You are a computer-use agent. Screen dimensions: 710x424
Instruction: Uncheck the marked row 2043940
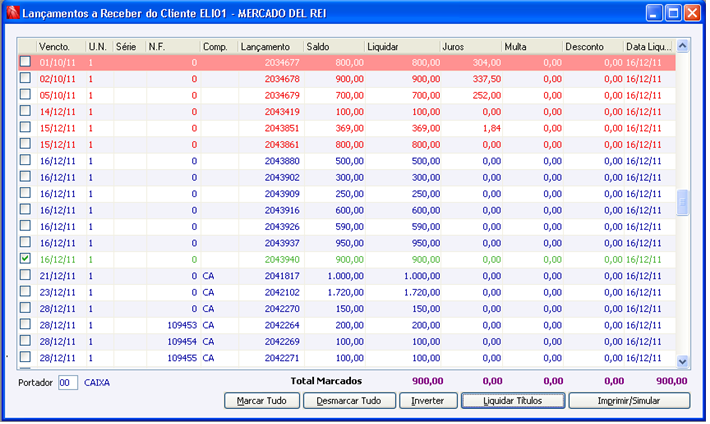25,259
